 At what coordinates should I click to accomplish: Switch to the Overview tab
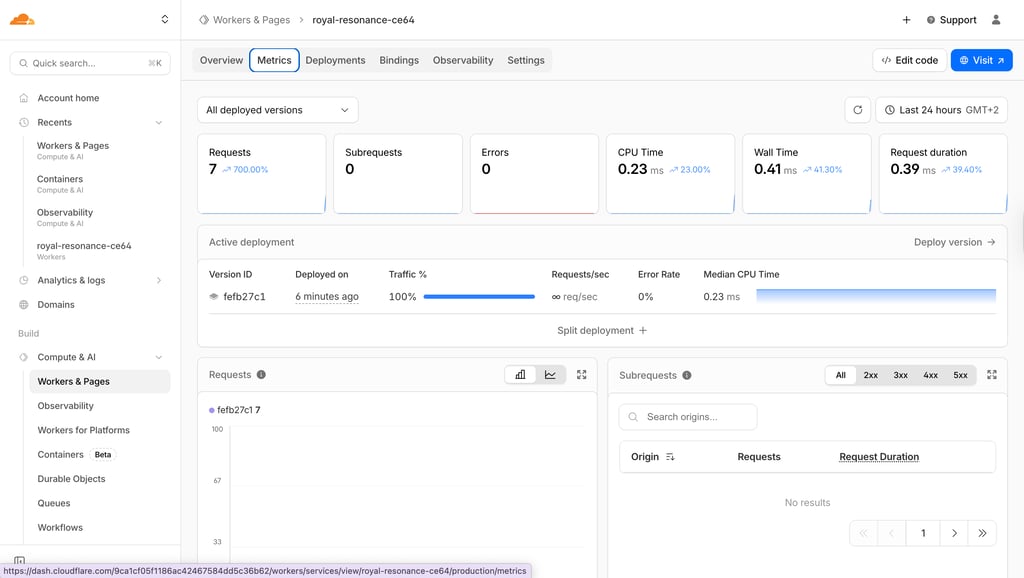[x=221, y=60]
